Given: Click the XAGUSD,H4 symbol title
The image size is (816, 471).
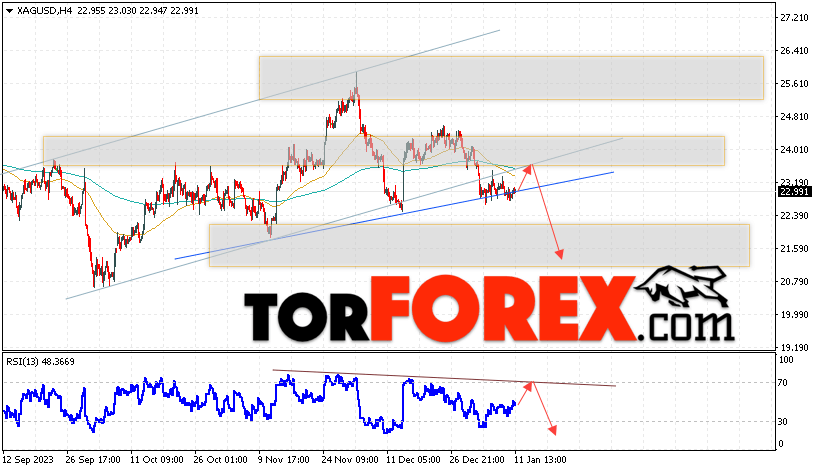Looking at the screenshot, I should pyautogui.click(x=44, y=10).
